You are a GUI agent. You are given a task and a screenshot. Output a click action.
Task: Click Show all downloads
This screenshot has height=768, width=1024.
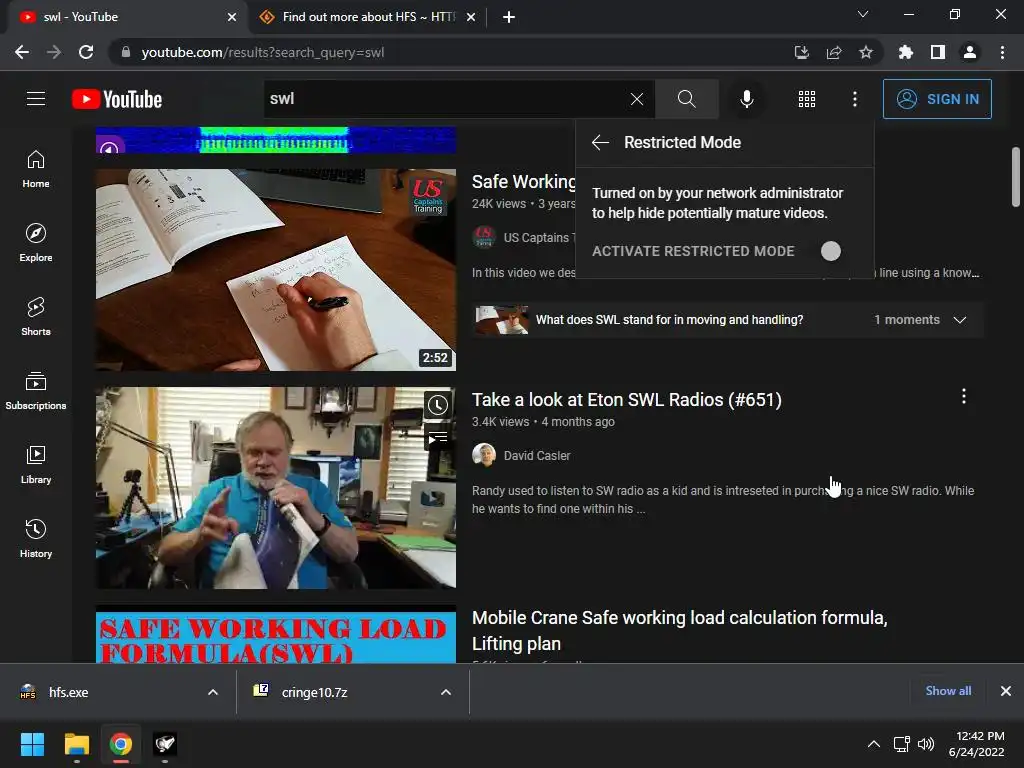click(x=948, y=691)
